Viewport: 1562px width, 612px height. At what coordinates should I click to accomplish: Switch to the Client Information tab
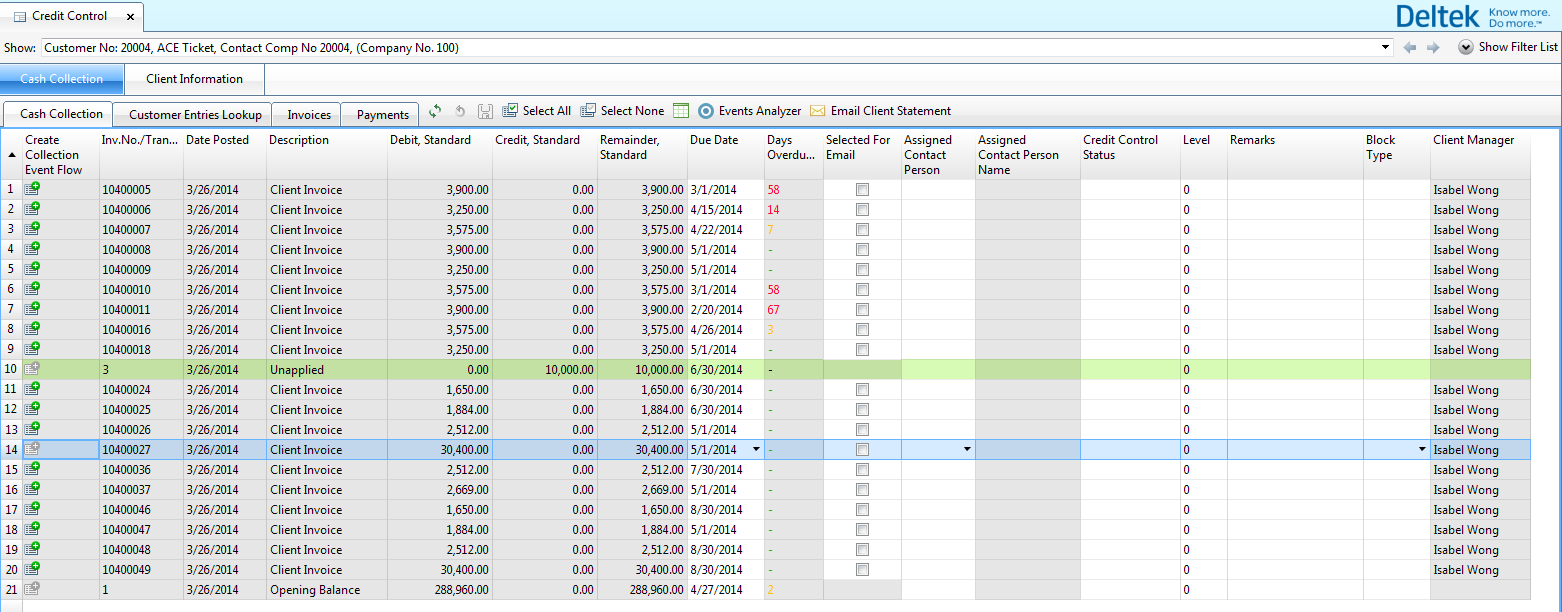click(194, 79)
